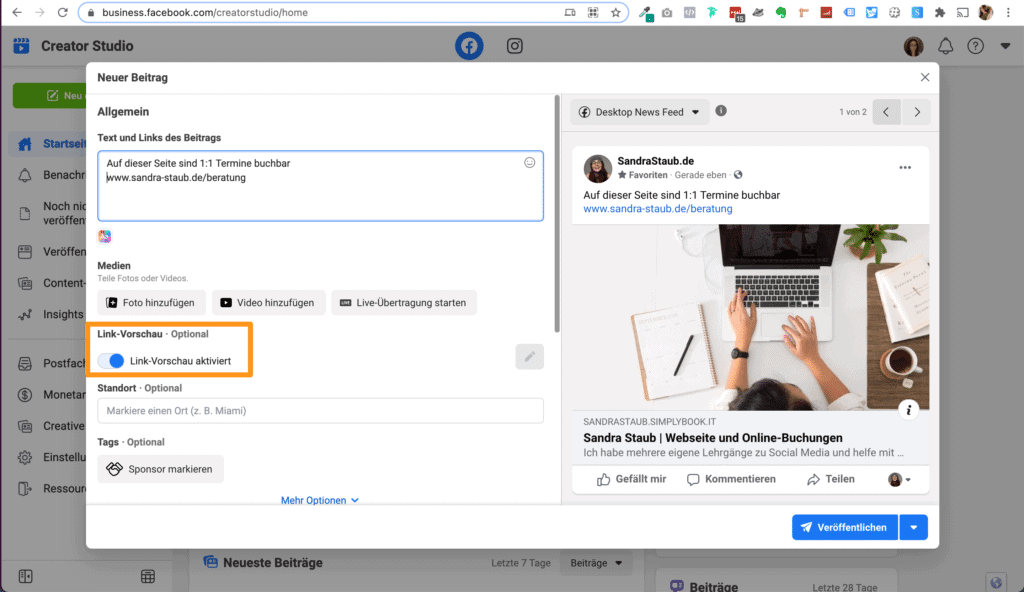Click info icon next to Desktop News Feed
This screenshot has height=592, width=1024.
[721, 111]
